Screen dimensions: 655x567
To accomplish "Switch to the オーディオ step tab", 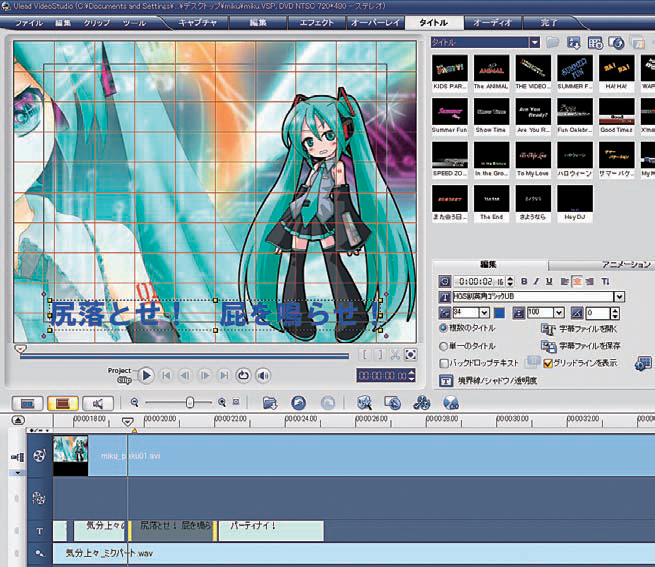I will pyautogui.click(x=493, y=23).
